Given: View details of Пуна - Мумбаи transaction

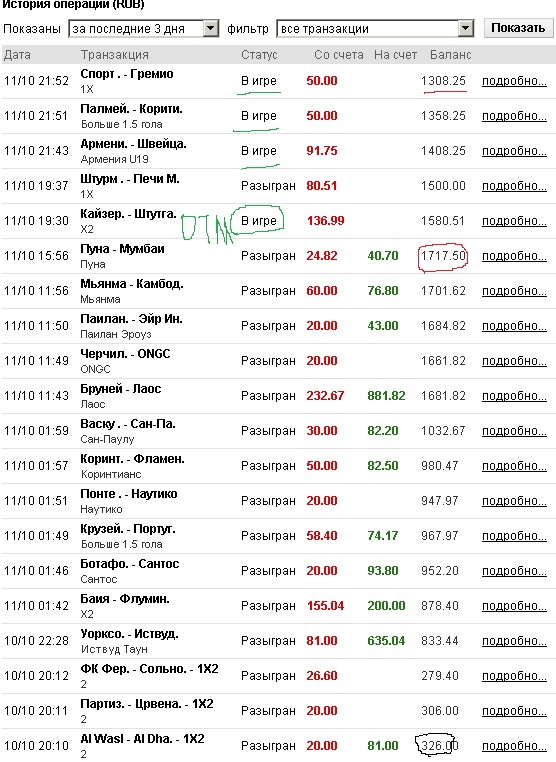Looking at the screenshot, I should coord(514,256).
